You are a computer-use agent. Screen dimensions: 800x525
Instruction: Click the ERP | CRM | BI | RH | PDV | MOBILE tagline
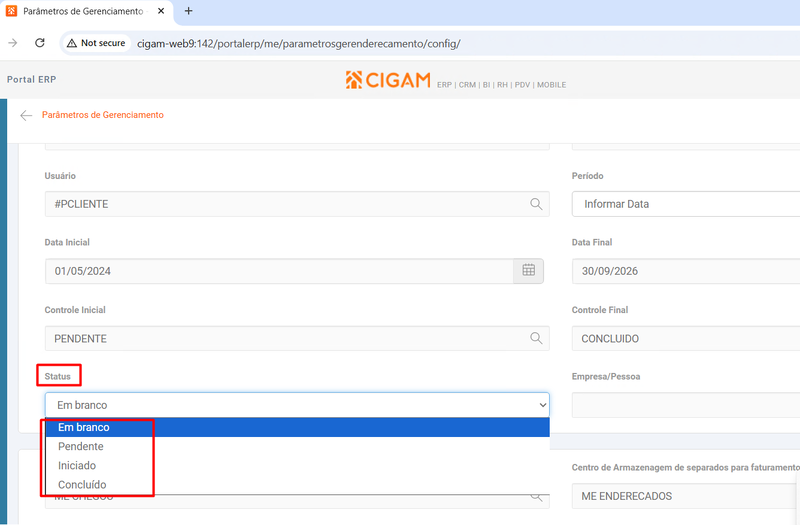pos(502,85)
